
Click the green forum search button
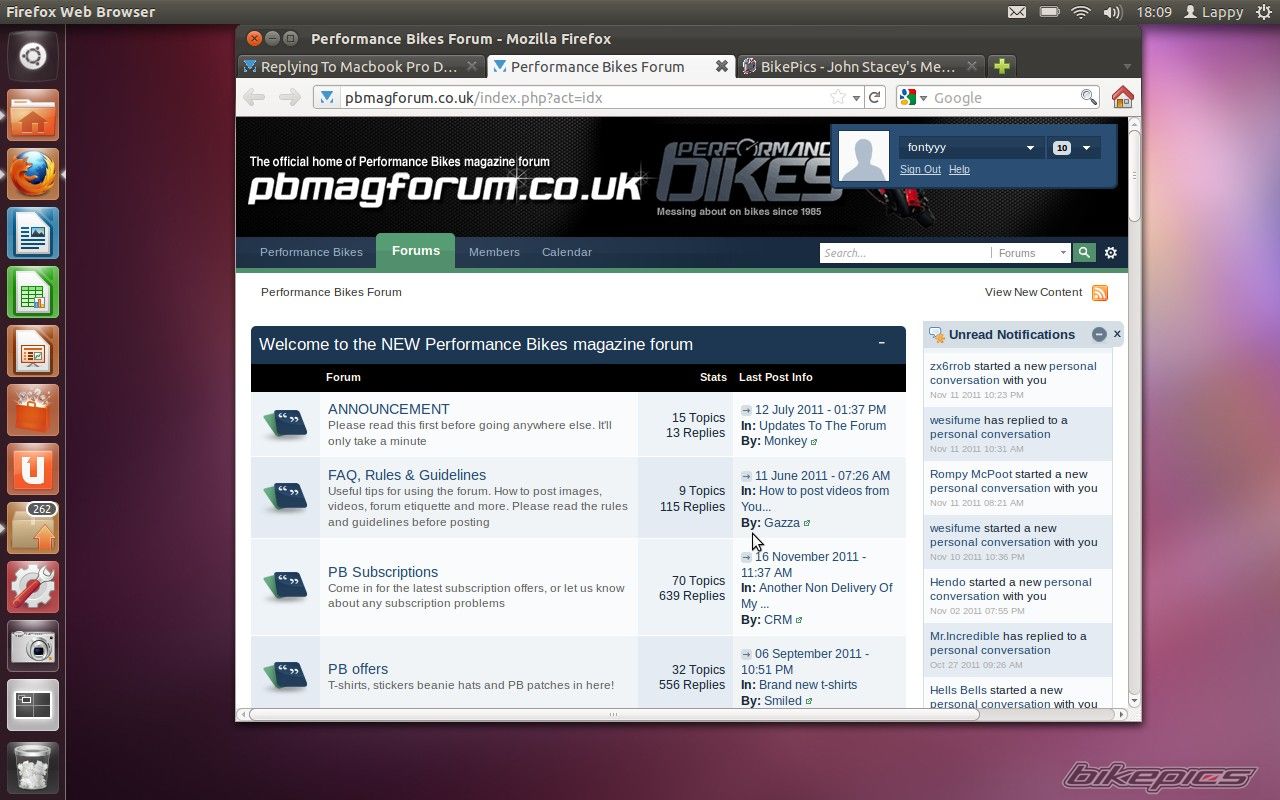pos(1084,253)
